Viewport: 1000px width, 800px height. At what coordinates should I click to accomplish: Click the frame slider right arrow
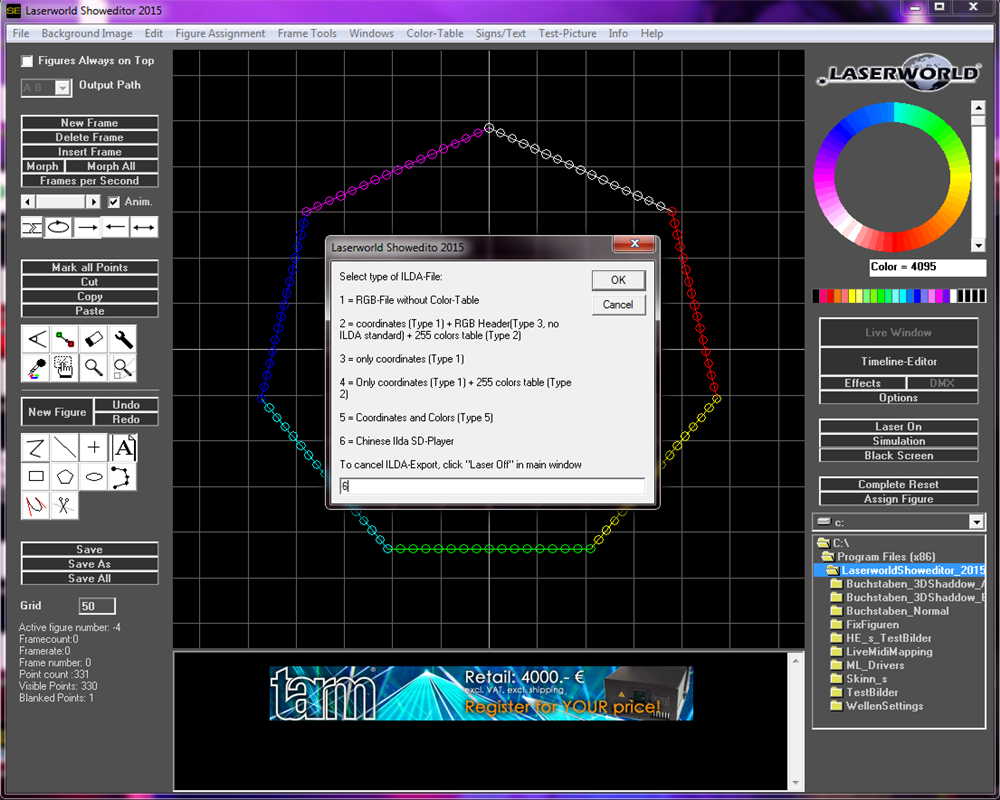point(94,202)
